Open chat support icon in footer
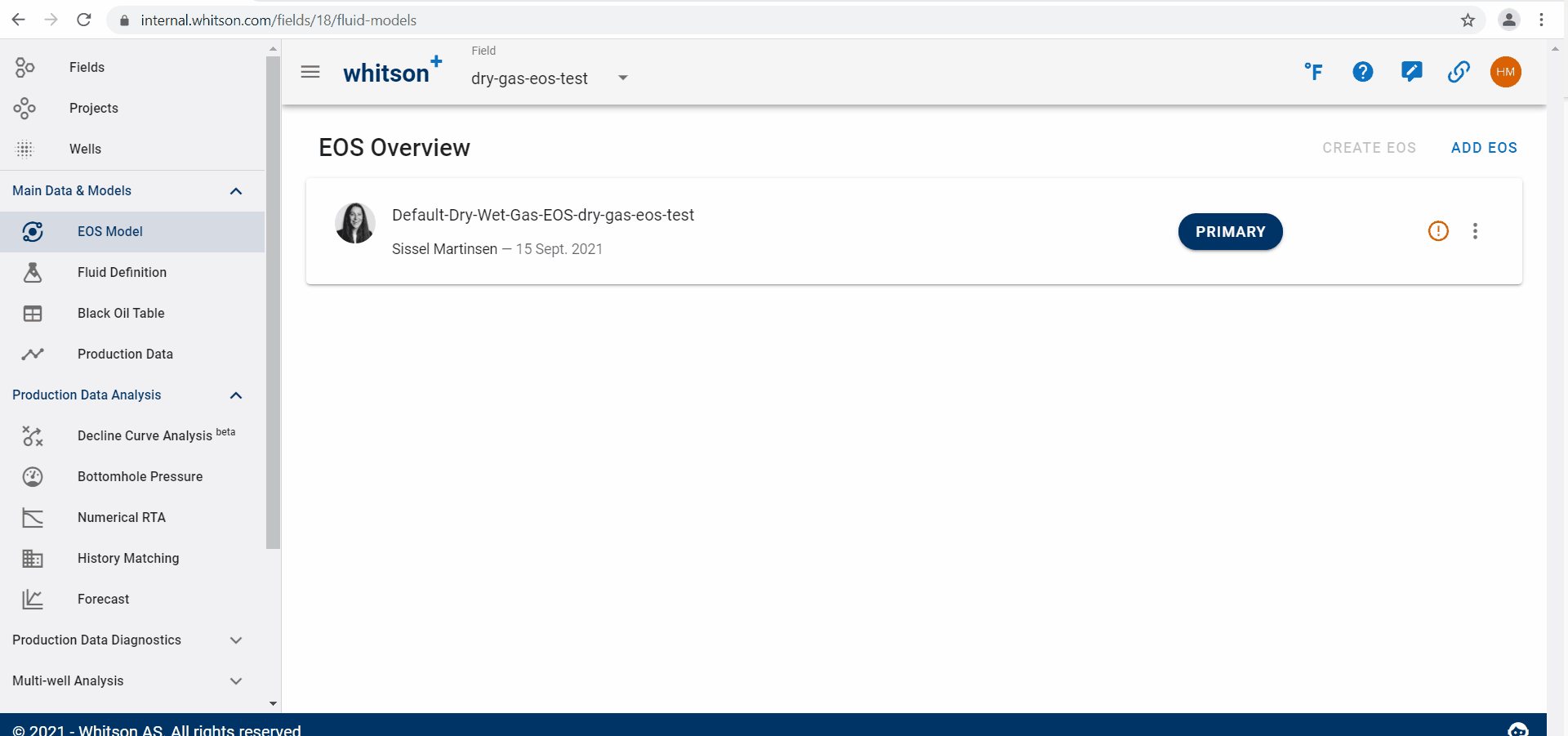The image size is (1568, 736). [1518, 729]
